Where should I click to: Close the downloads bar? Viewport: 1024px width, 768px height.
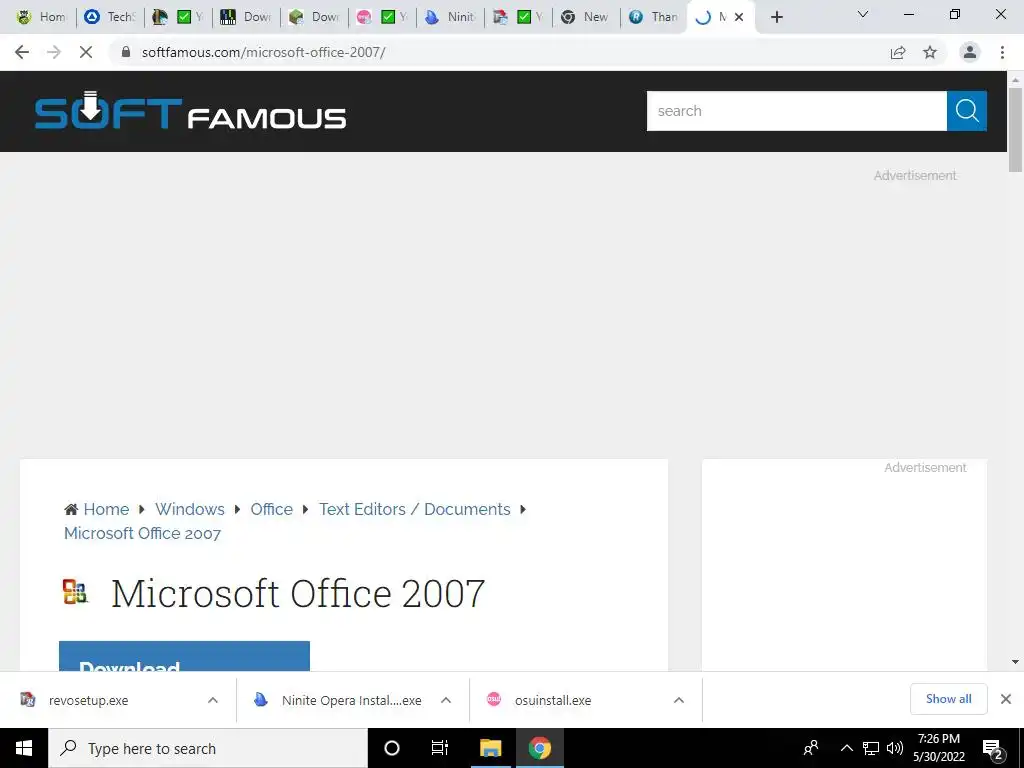1006,699
